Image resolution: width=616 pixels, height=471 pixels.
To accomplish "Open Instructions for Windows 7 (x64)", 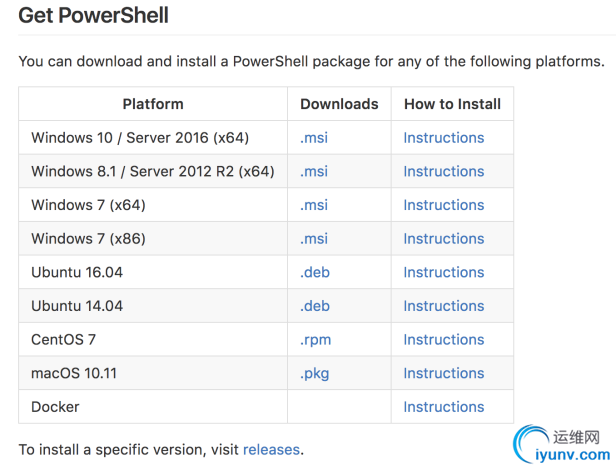I will click(x=443, y=205).
